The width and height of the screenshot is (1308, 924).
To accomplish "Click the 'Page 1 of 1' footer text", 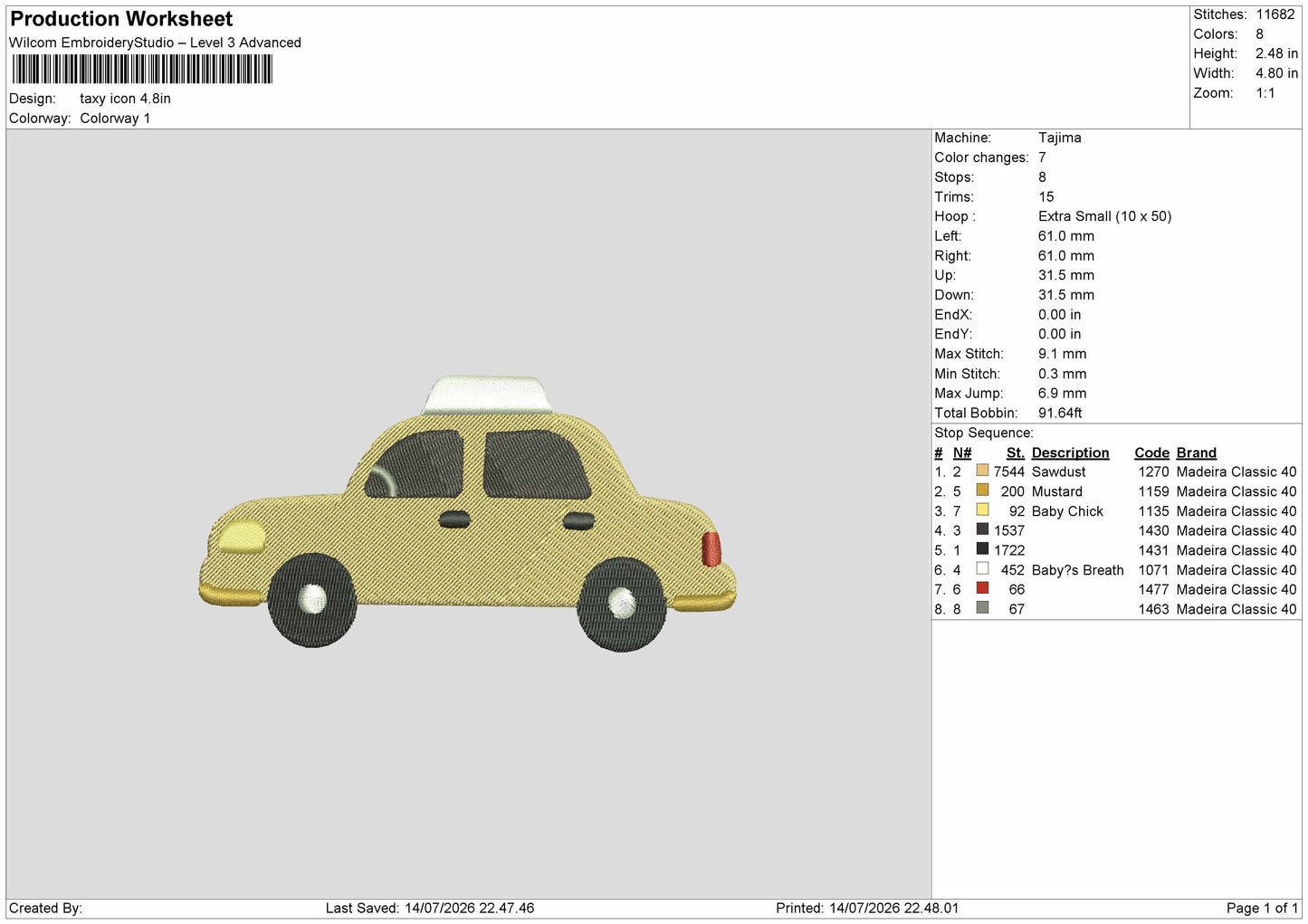I will tap(1262, 908).
